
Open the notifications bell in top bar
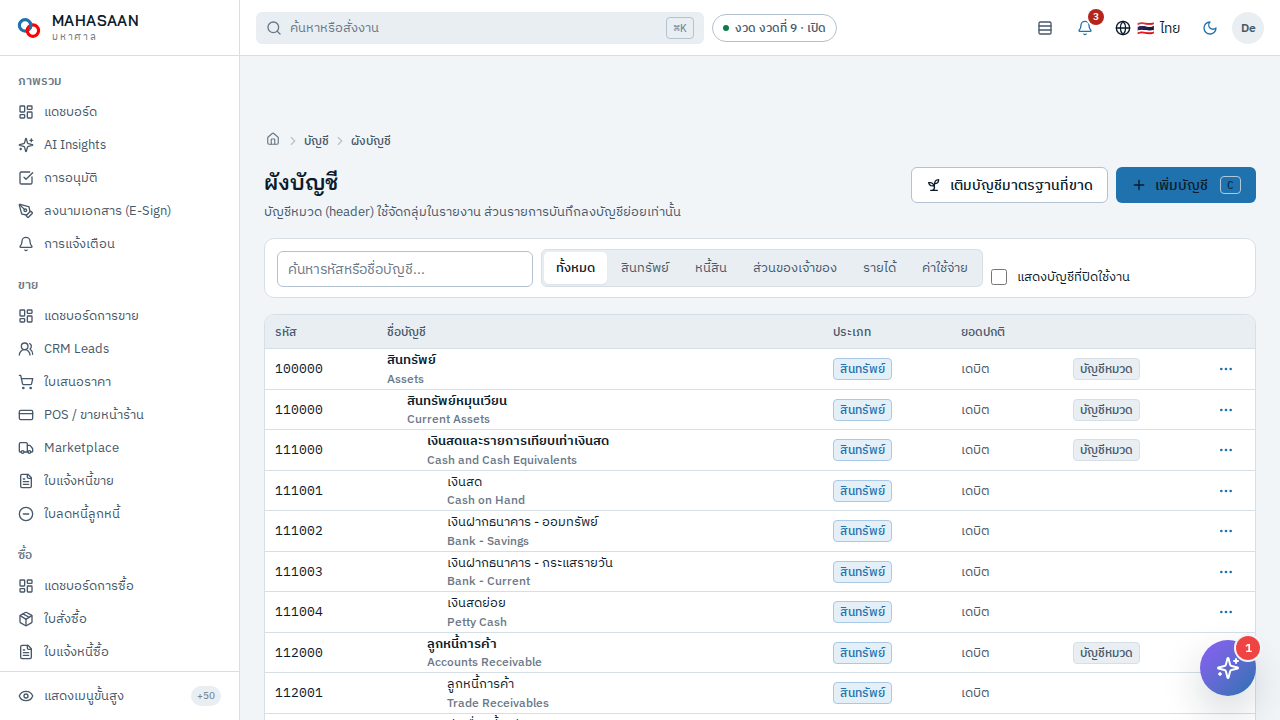click(x=1085, y=28)
